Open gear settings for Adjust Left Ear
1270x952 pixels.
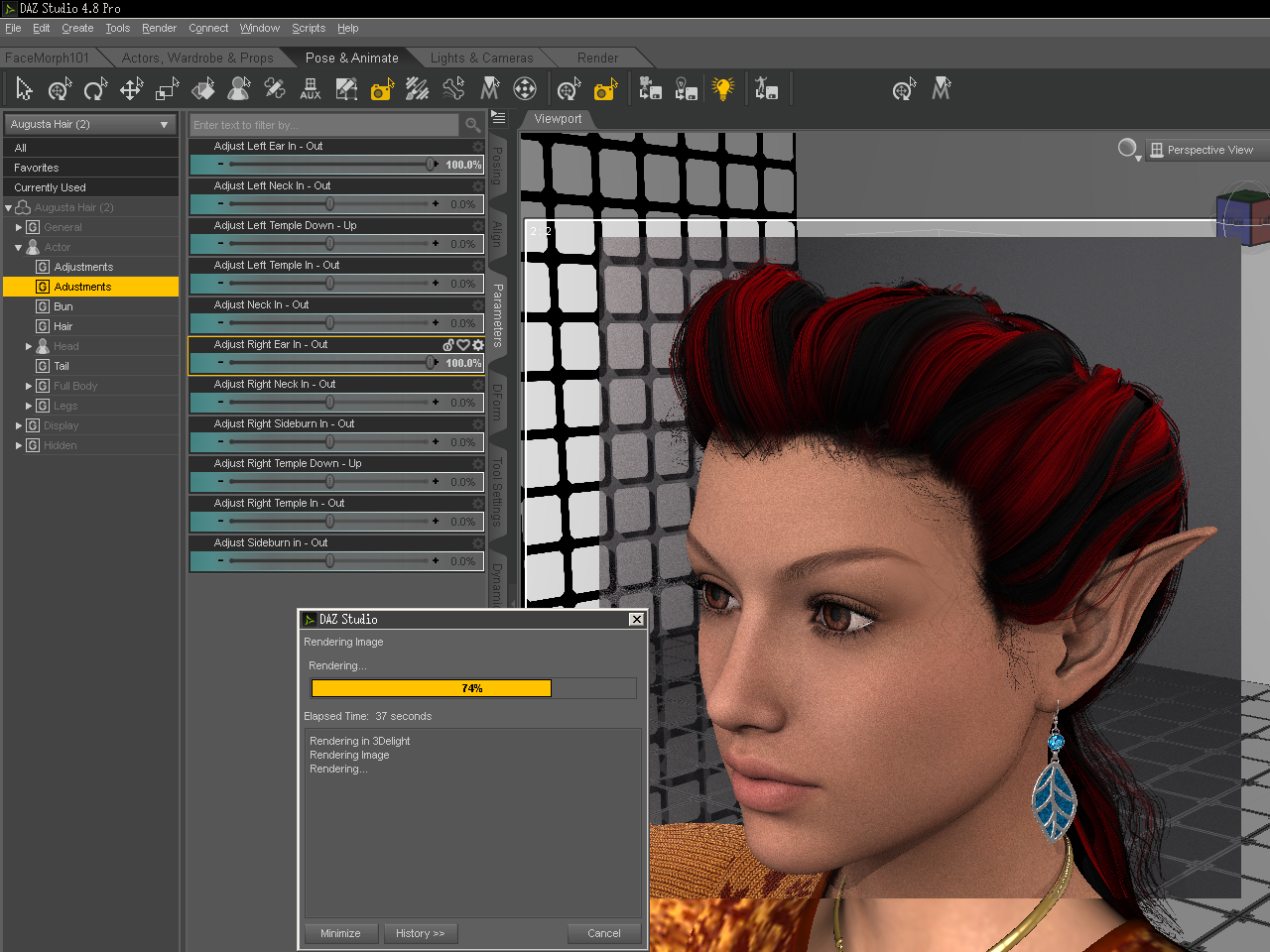coord(478,147)
